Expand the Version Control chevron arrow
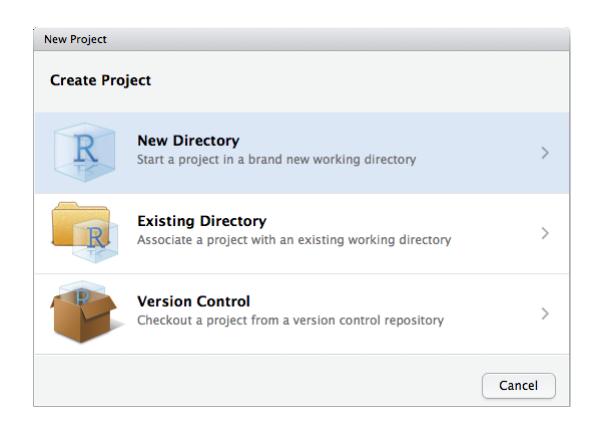The width and height of the screenshot is (590, 422). point(545,313)
